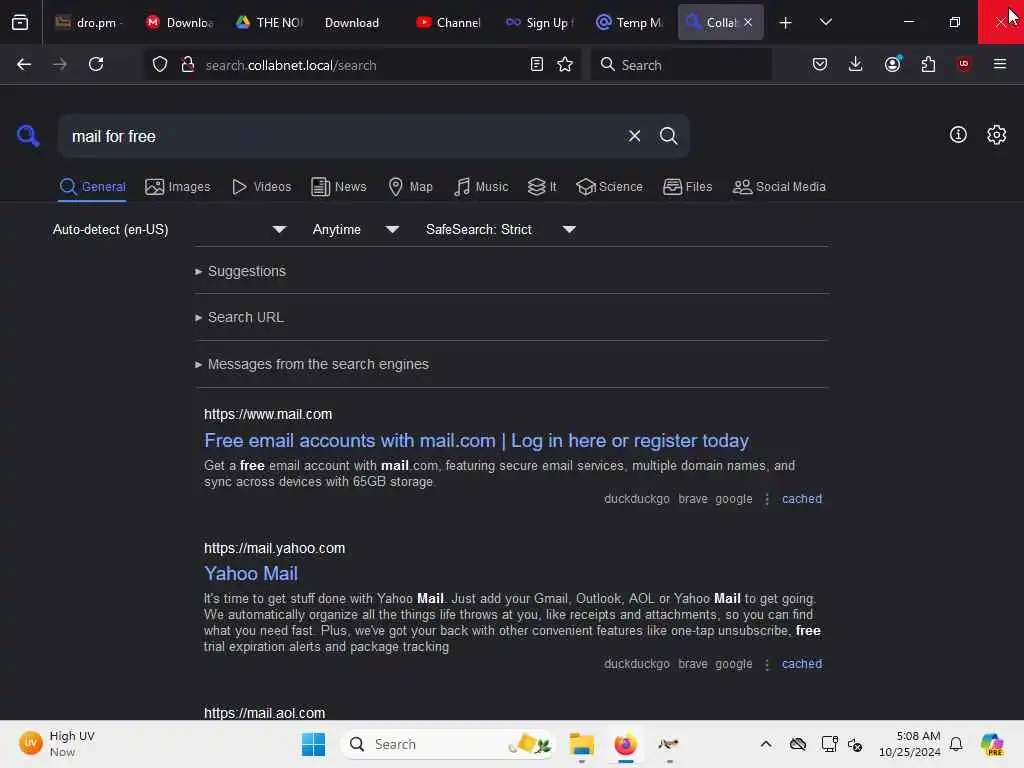Open the mail.com free email result link
Image resolution: width=1024 pixels, height=768 pixels.
click(x=476, y=441)
